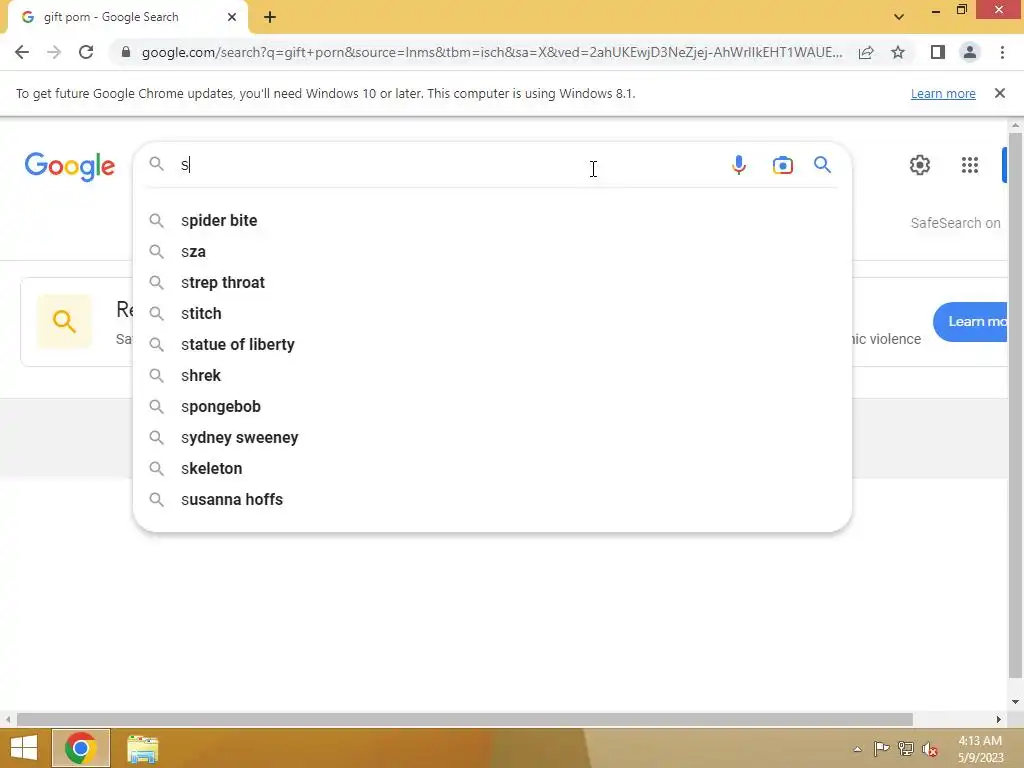
Task: Click the muted volume tray icon
Action: (929, 749)
